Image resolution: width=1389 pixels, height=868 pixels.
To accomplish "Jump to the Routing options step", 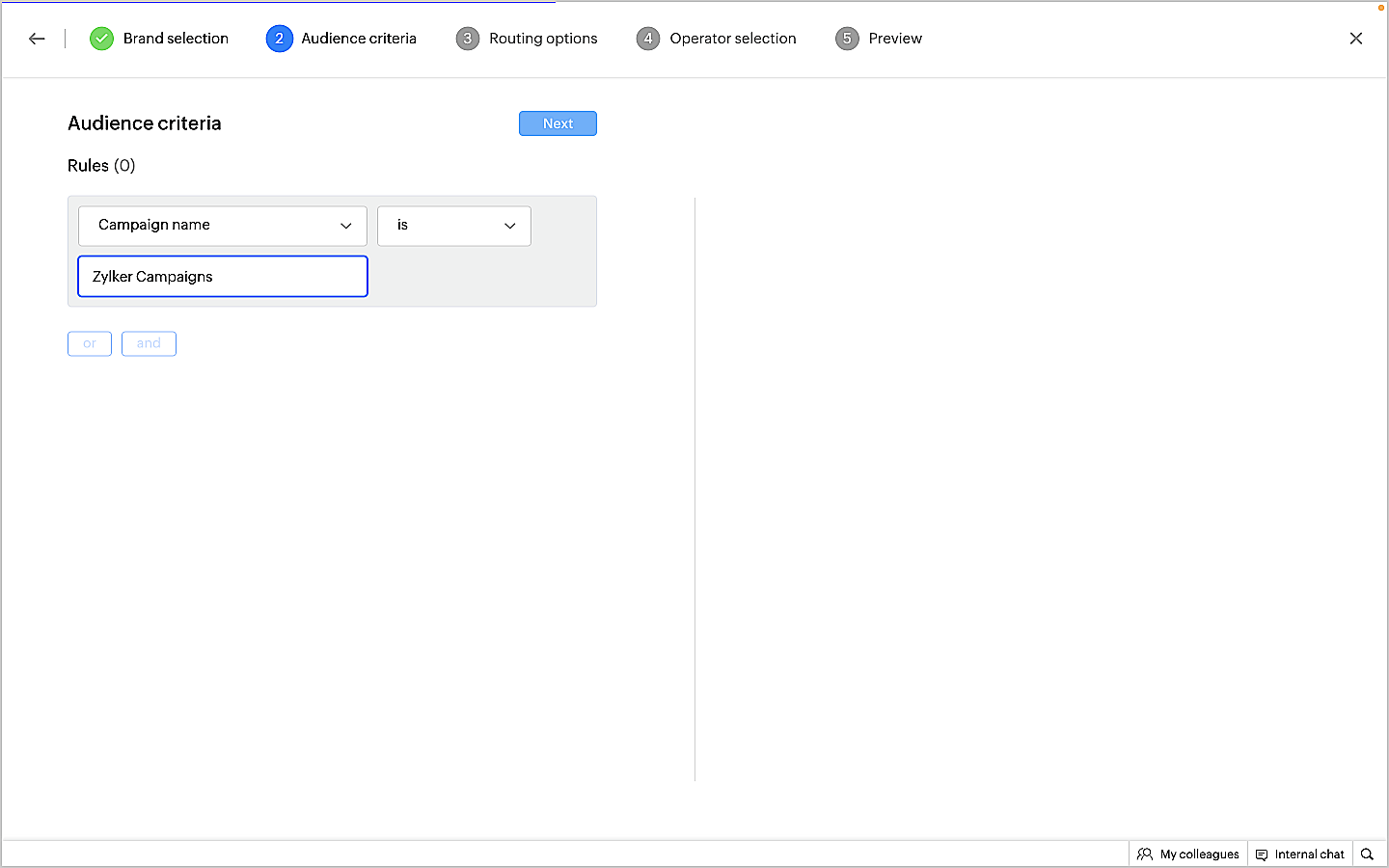I will click(543, 39).
